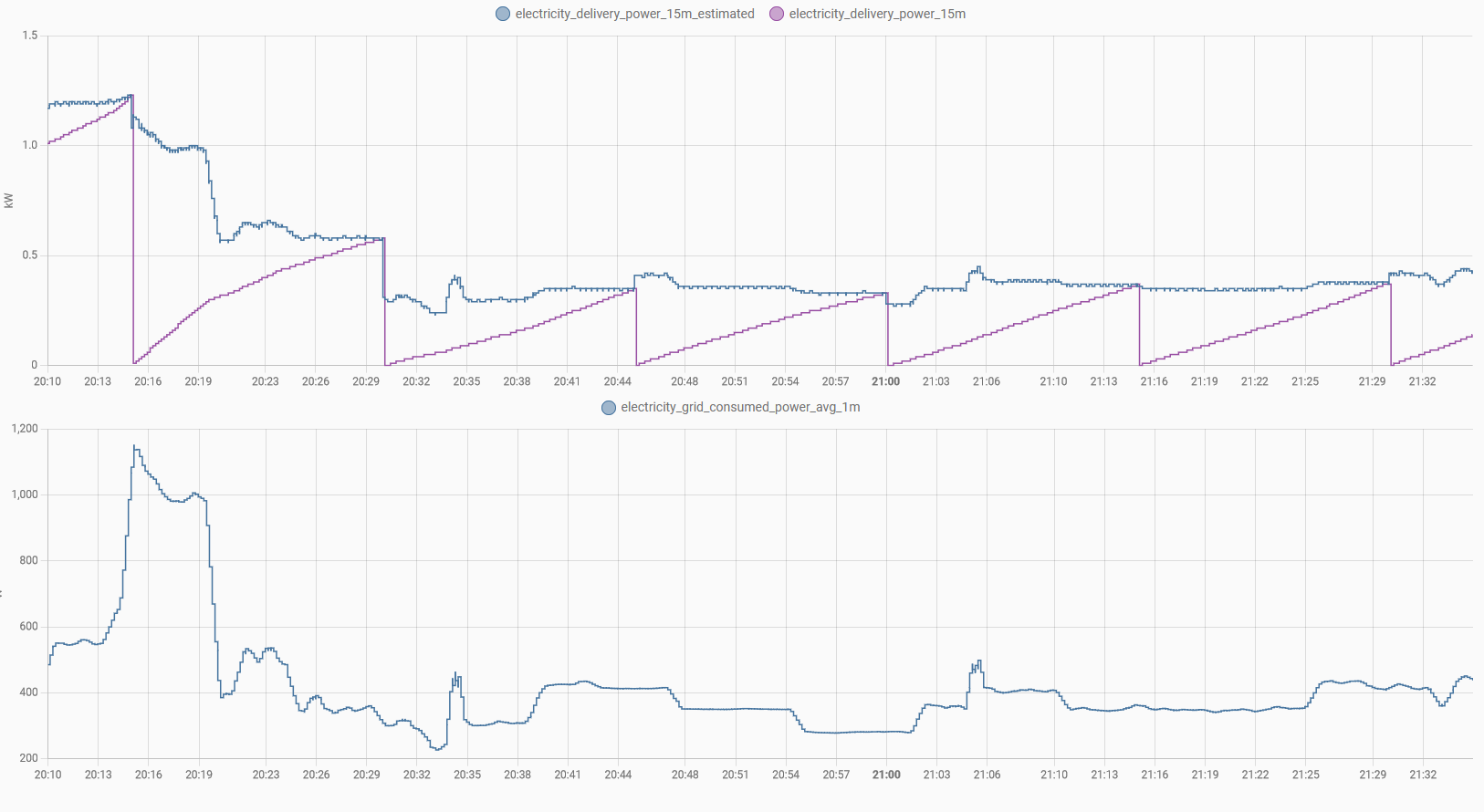The image size is (1484, 812).
Task: Click the kW unit label on the y-axis
Action: point(9,201)
